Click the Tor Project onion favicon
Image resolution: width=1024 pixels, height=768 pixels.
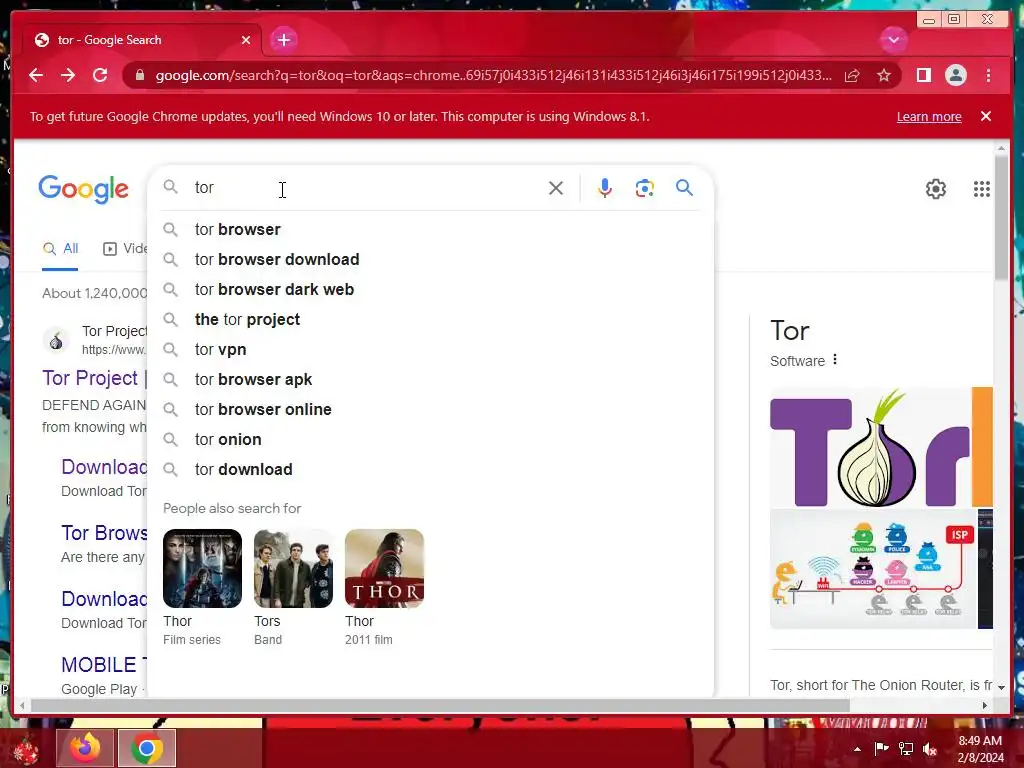click(56, 340)
